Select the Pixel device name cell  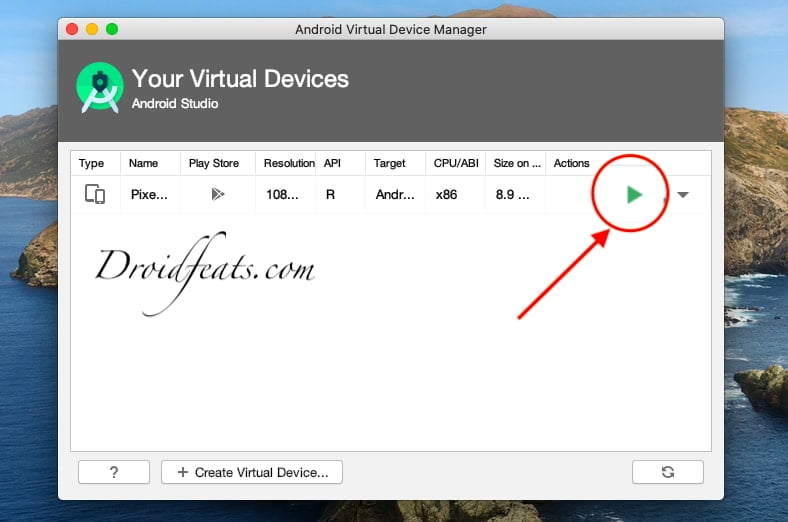(150, 195)
